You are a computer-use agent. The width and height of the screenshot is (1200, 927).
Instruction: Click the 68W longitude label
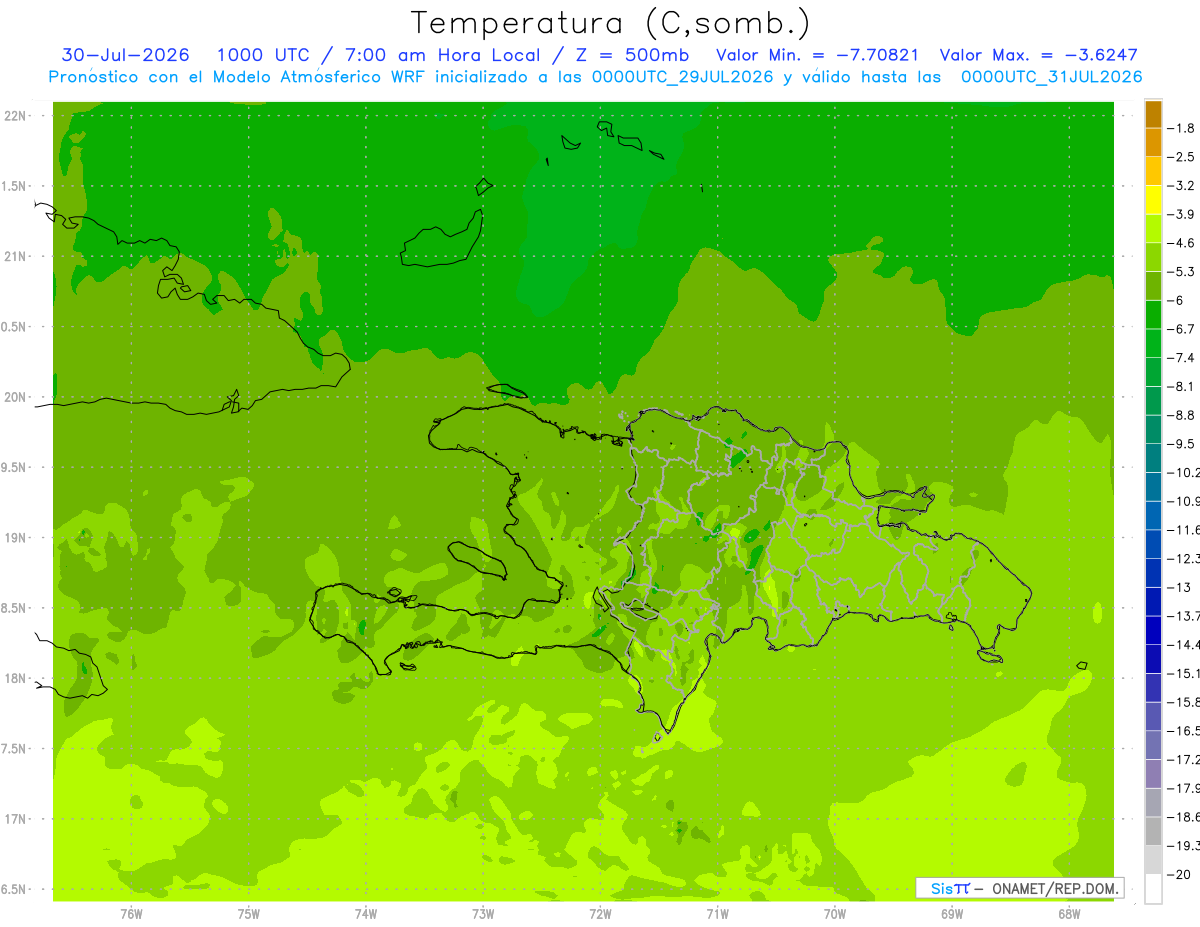[1069, 913]
